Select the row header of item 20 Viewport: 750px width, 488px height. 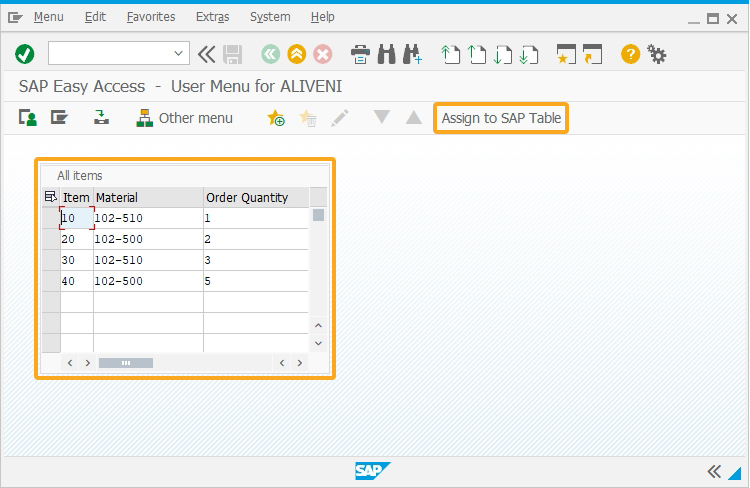click(x=51, y=239)
